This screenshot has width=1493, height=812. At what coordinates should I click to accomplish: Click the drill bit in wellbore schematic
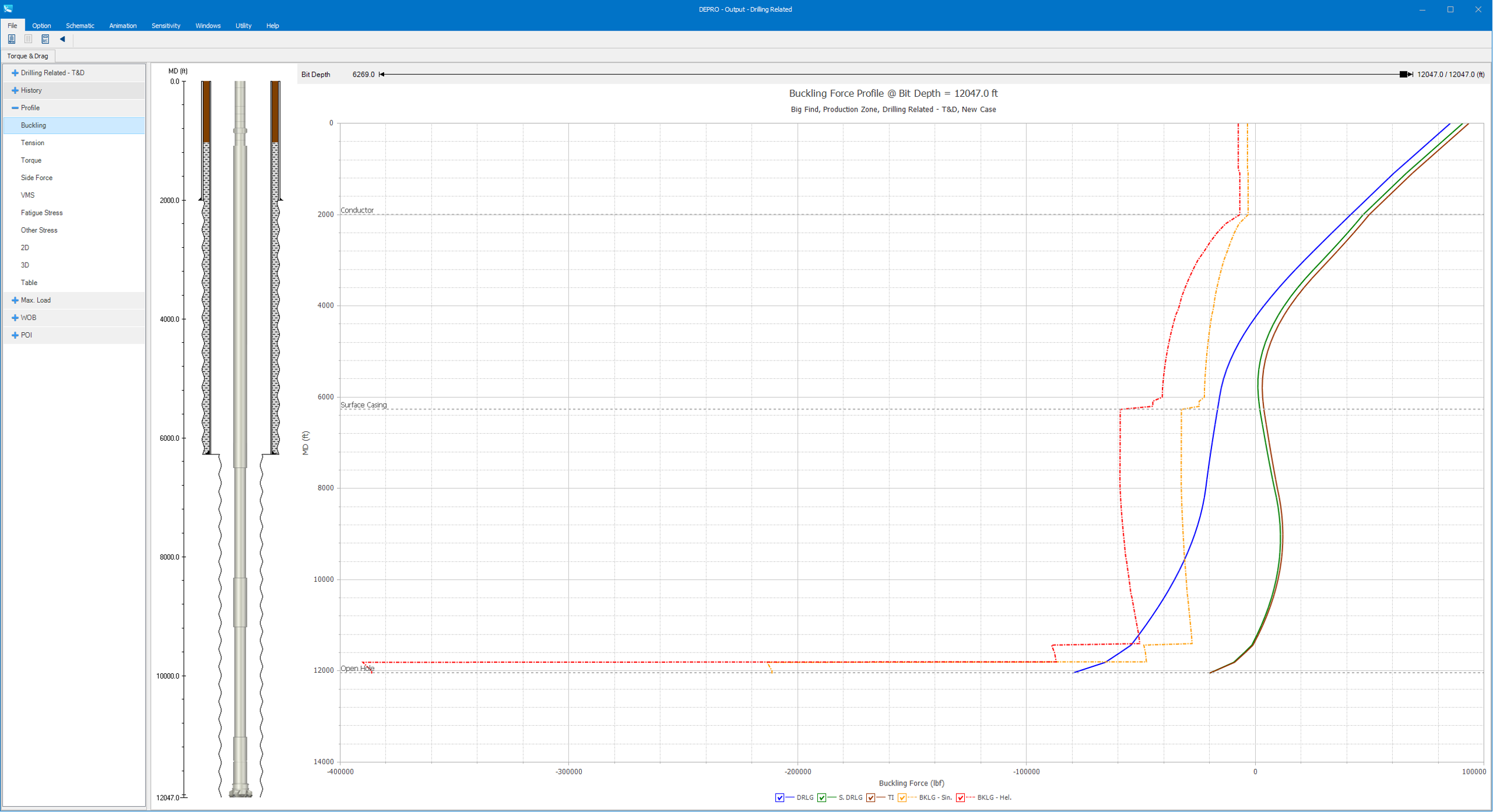pos(240,791)
